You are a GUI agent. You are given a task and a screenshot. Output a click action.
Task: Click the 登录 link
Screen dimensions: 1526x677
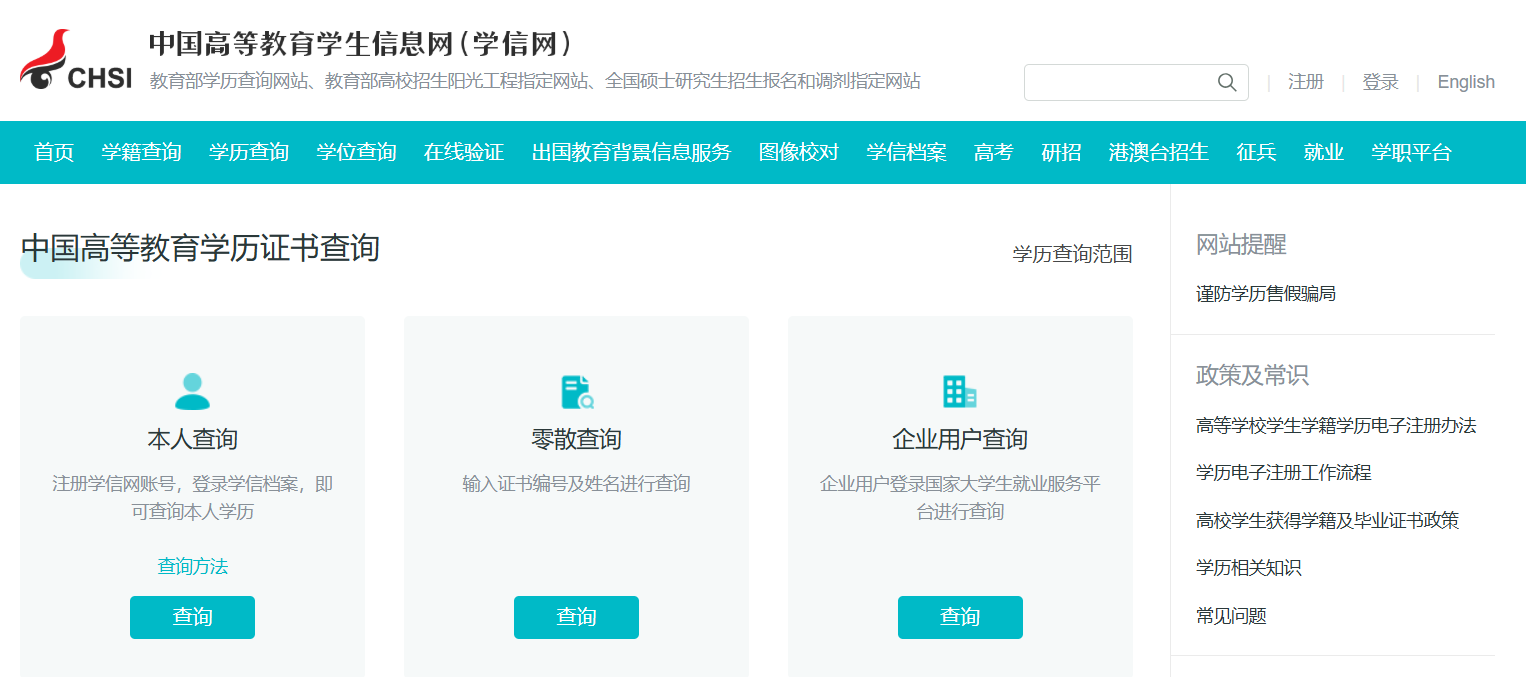tap(1380, 82)
